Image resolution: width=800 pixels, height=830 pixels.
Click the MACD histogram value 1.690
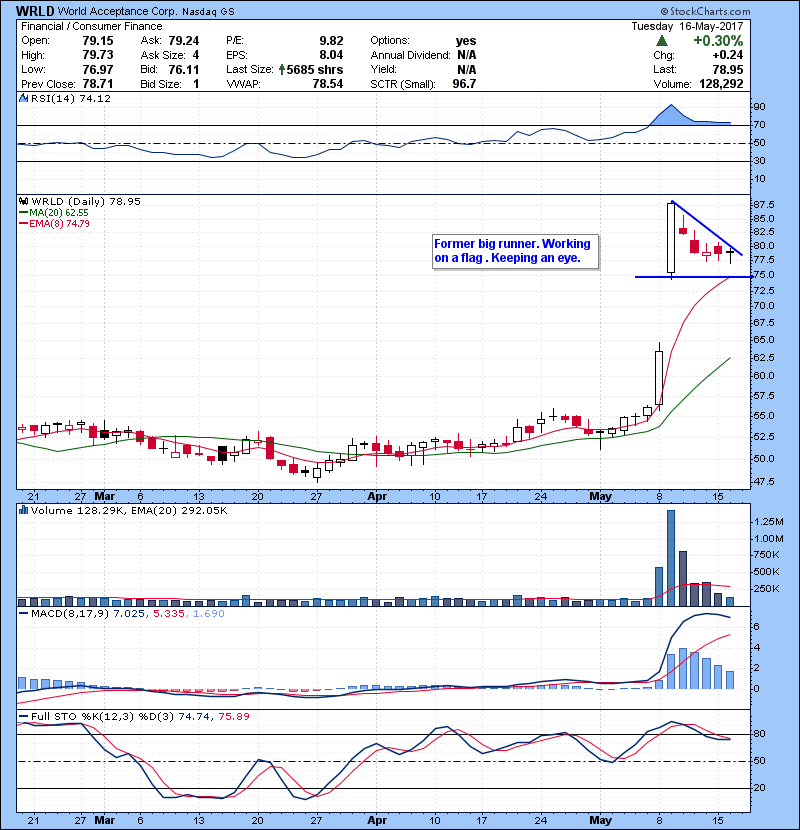tap(209, 614)
